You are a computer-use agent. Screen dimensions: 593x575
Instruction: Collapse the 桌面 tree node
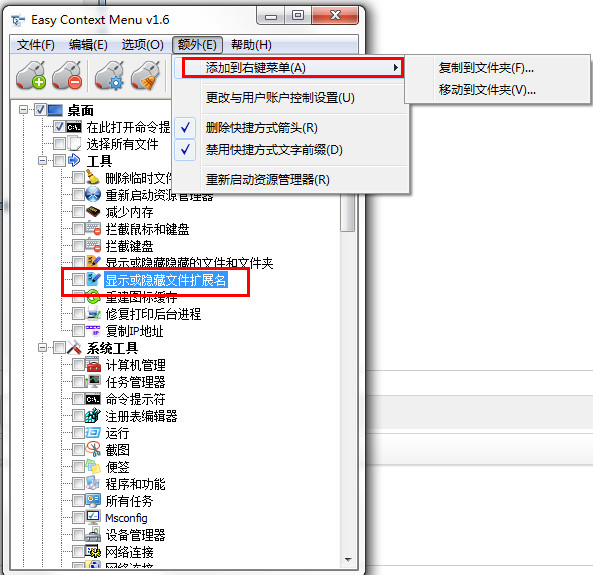tap(23, 110)
